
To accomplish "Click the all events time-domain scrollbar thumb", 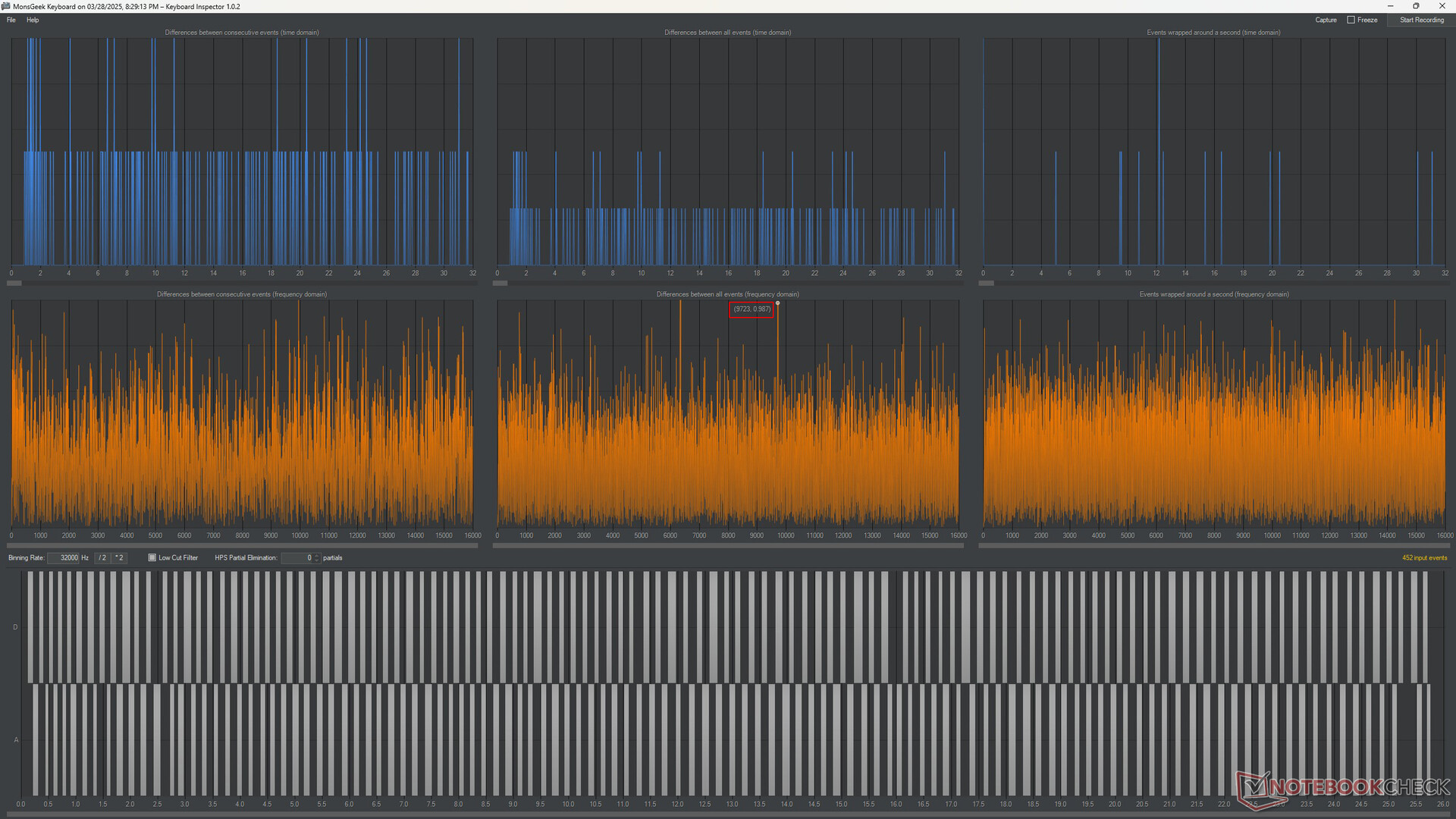I will pyautogui.click(x=500, y=284).
